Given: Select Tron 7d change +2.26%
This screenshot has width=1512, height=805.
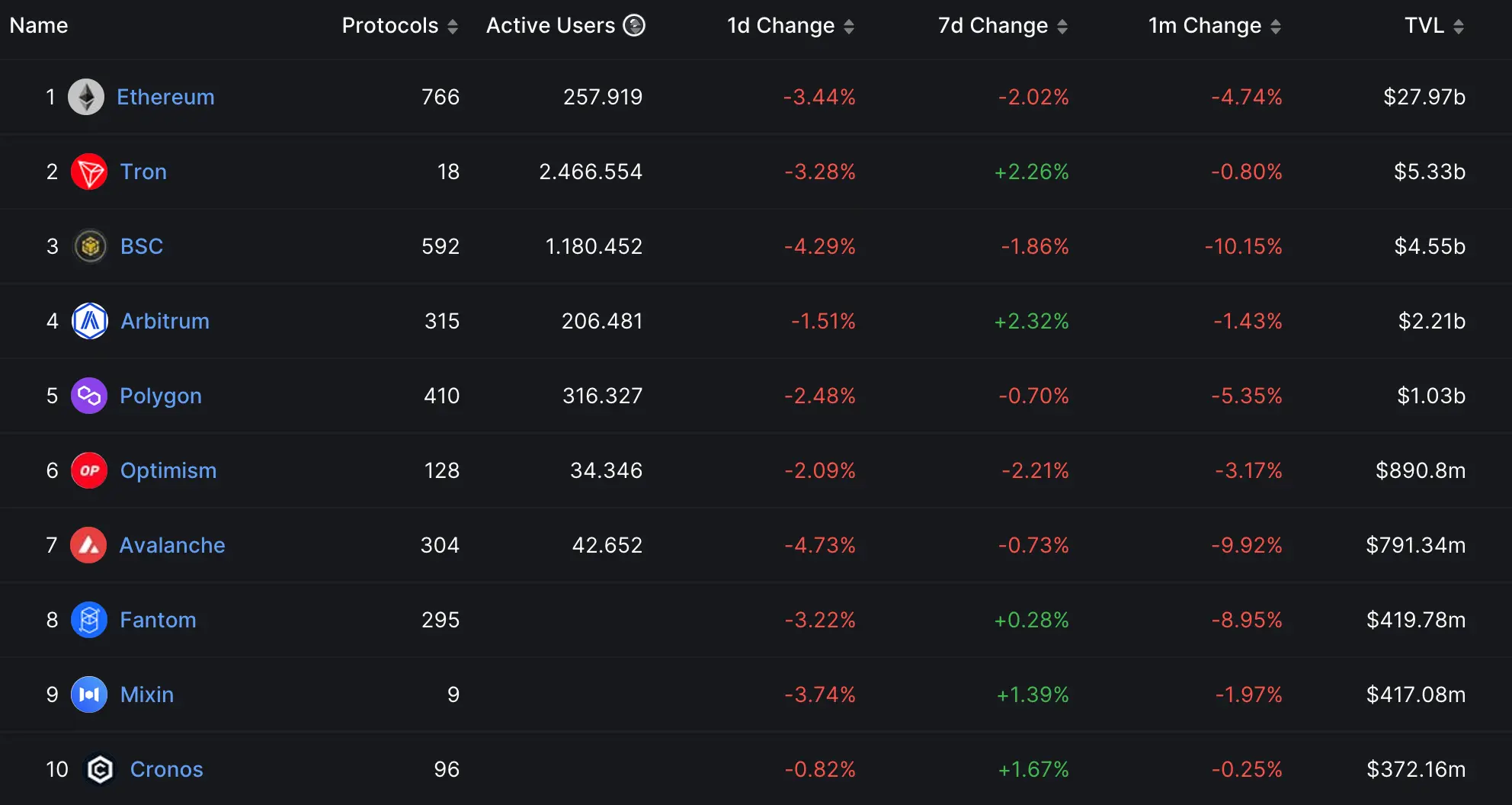Looking at the screenshot, I should pyautogui.click(x=1032, y=172).
